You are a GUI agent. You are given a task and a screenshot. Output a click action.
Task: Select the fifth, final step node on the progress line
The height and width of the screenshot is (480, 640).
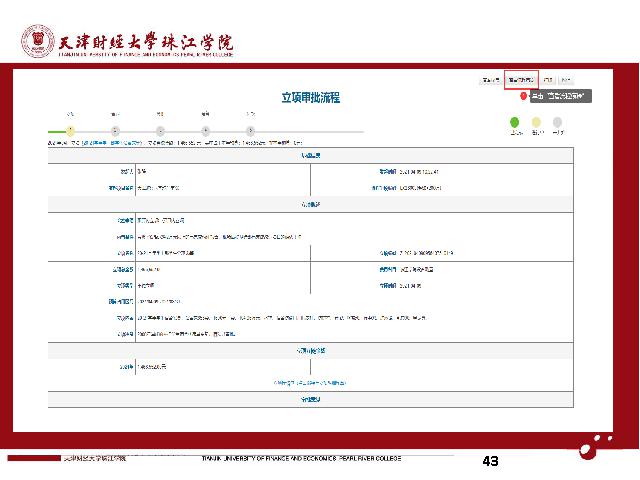click(x=250, y=131)
